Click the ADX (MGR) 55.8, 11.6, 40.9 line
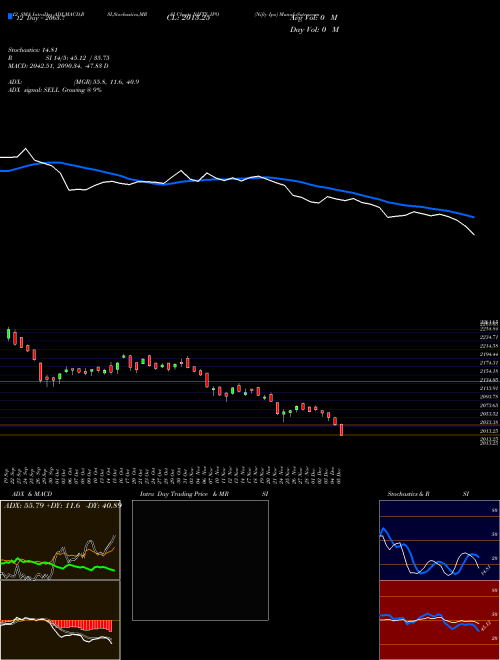 point(74,82)
